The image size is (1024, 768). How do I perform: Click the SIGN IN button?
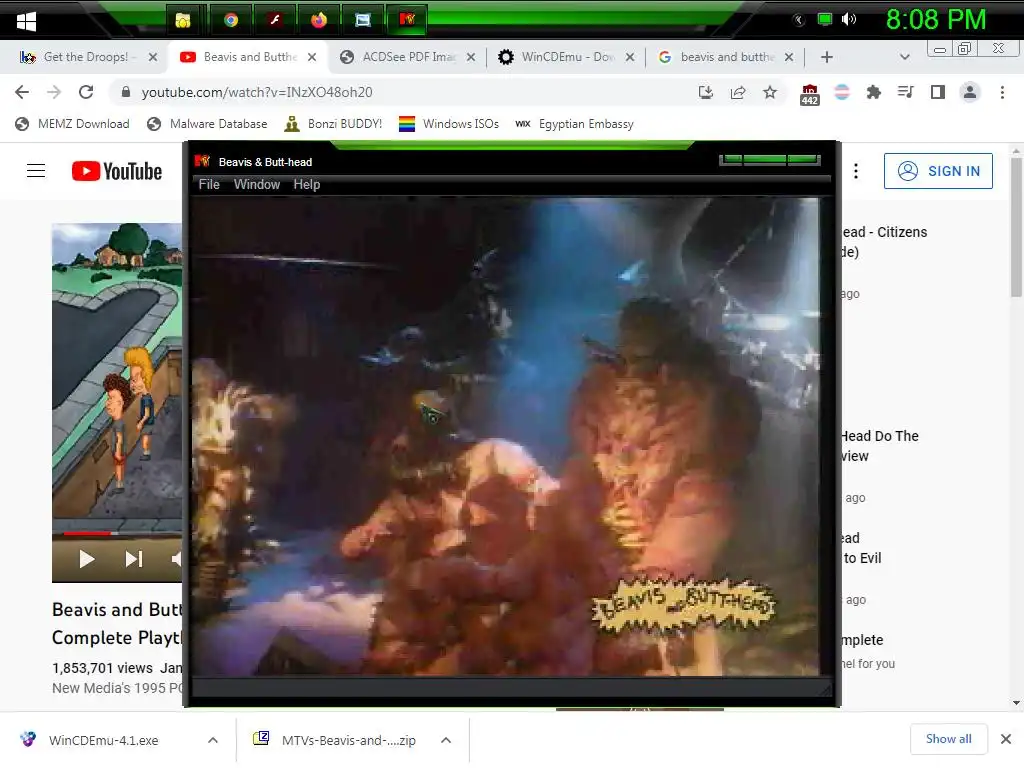click(938, 171)
